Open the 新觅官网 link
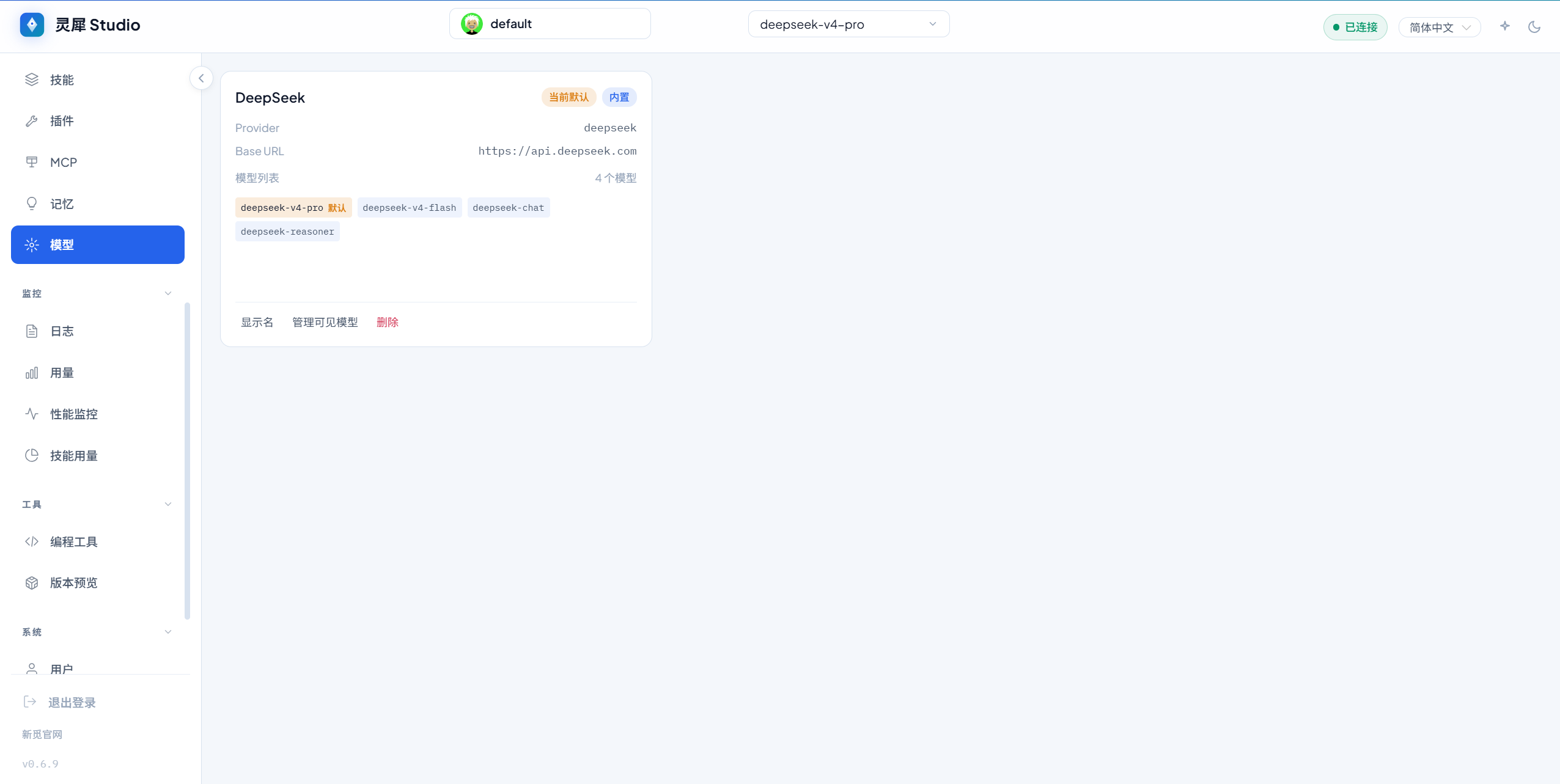Viewport: 1560px width, 784px height. point(42,734)
